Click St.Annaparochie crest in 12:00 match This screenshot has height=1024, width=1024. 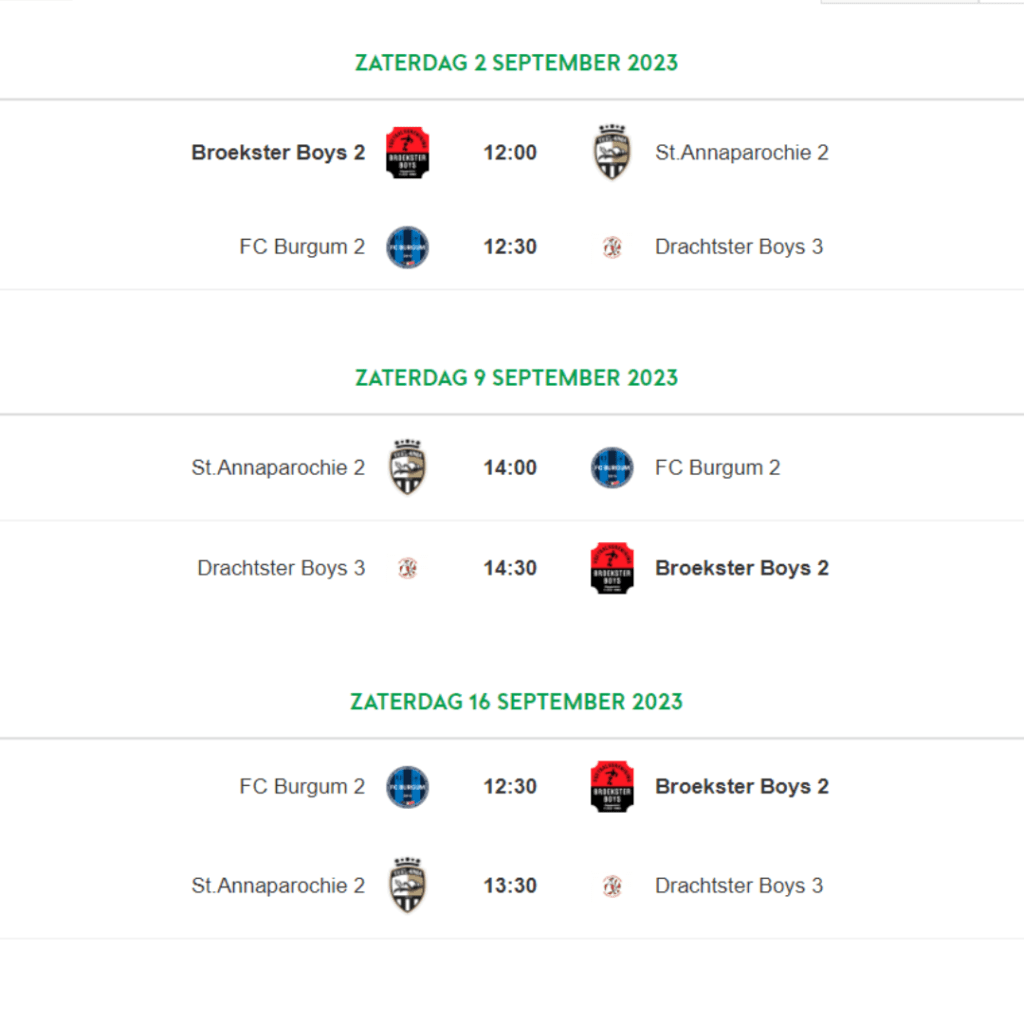[x=612, y=152]
